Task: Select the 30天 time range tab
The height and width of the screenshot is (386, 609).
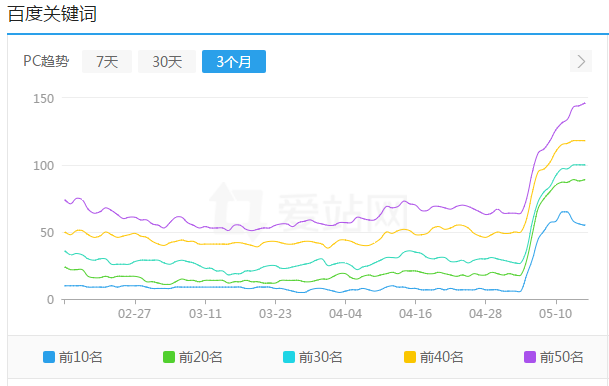Action: pos(167,61)
